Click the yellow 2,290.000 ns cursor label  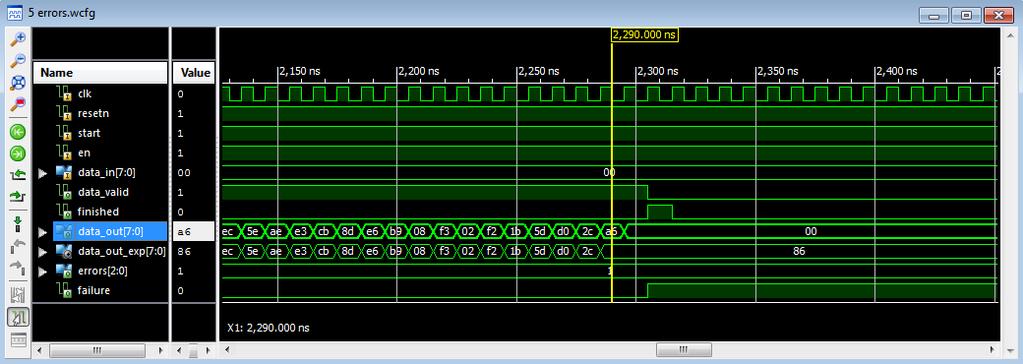645,35
